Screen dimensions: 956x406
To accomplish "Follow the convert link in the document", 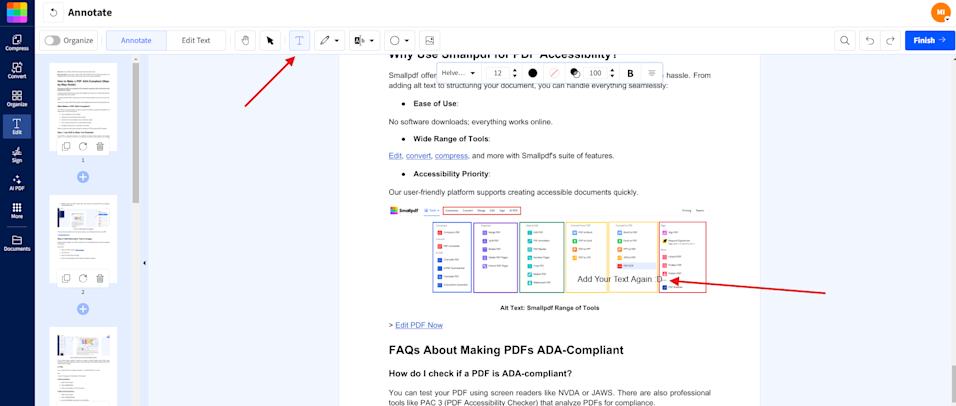I will point(418,155).
